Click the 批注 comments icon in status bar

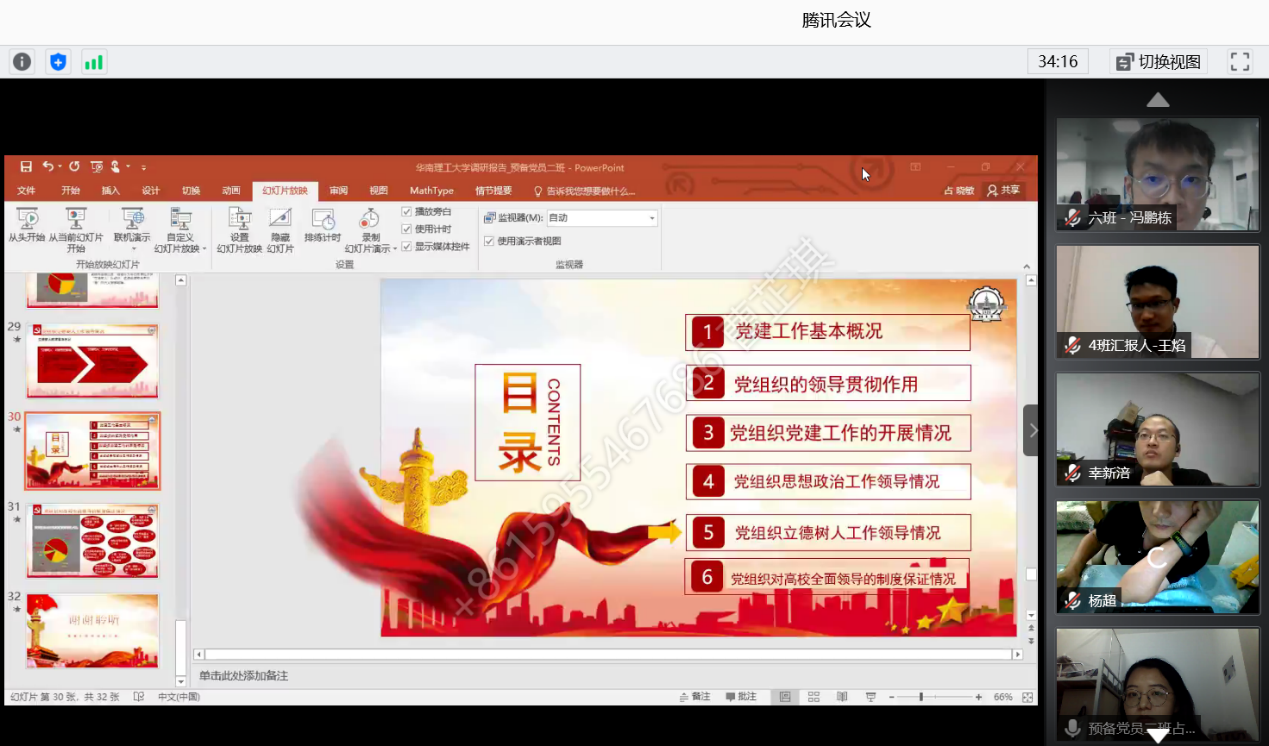pyautogui.click(x=740, y=697)
